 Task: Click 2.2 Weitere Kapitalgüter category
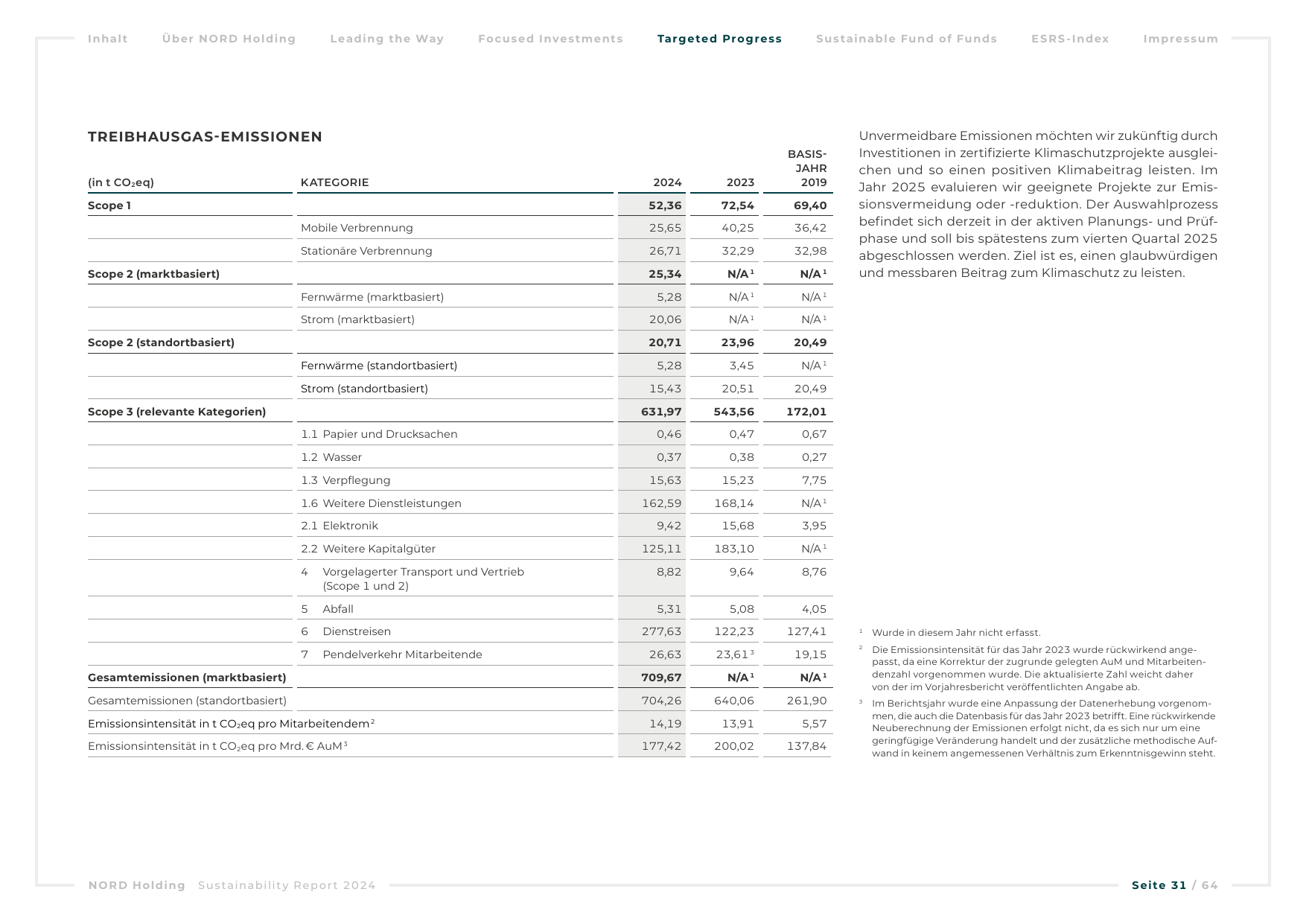click(368, 549)
